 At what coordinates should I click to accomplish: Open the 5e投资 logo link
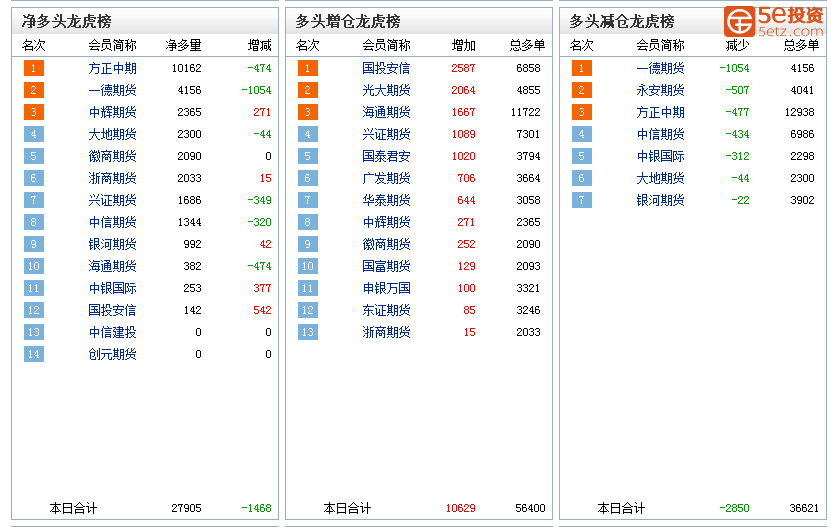(774, 21)
